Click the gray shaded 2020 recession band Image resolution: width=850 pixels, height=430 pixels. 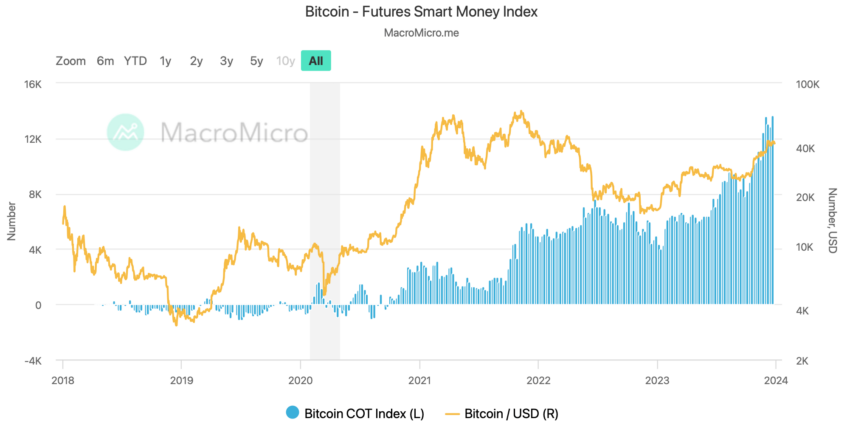325,221
